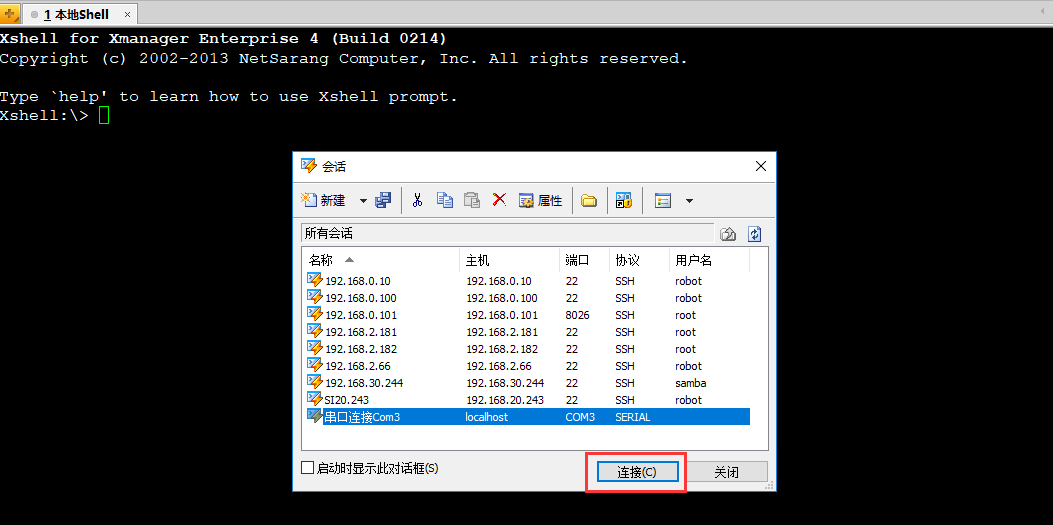Click SSH protocol in 192.168.2.66 row
1053x525 pixels.
[x=625, y=367]
